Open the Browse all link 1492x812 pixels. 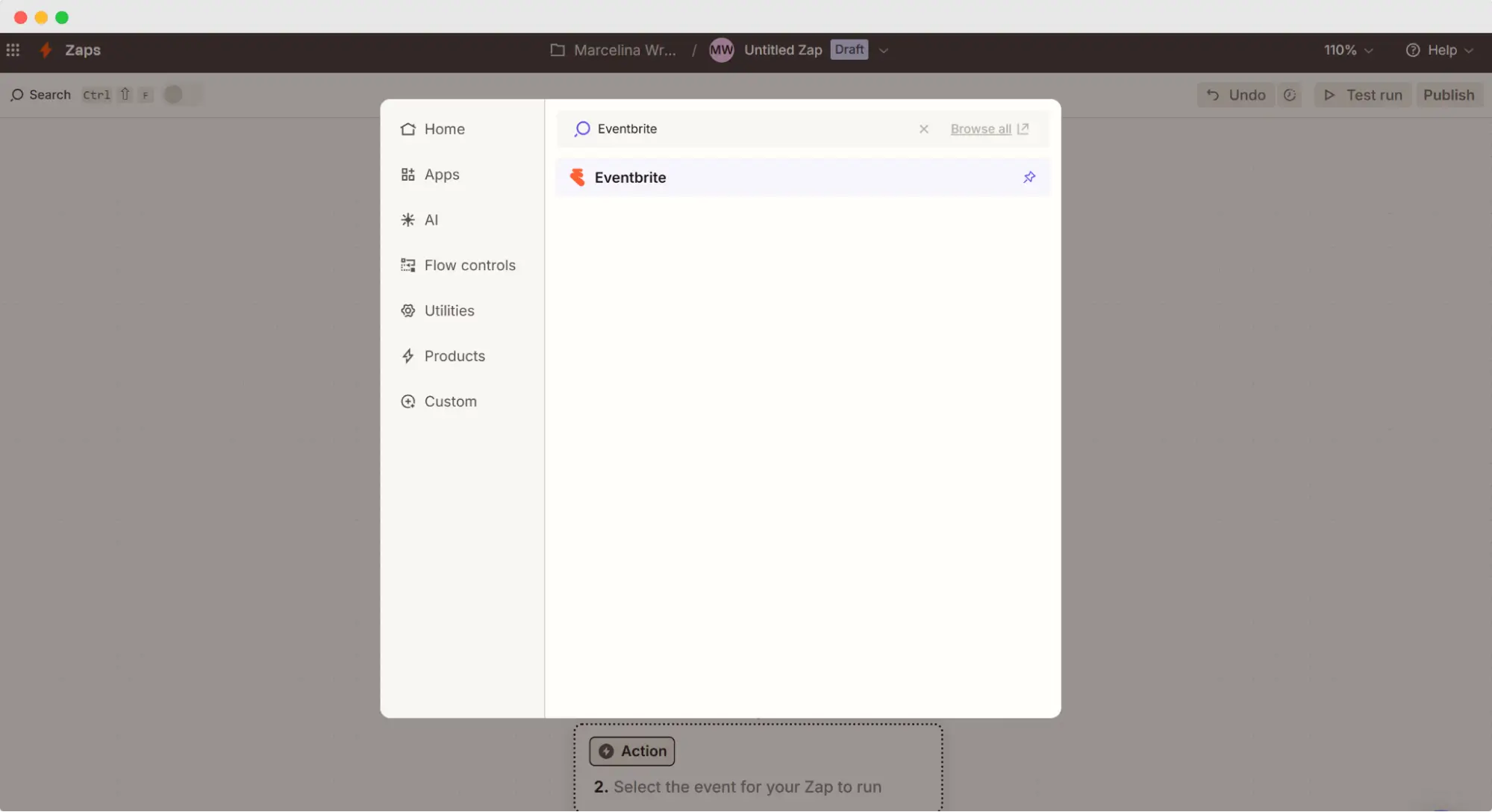point(990,129)
